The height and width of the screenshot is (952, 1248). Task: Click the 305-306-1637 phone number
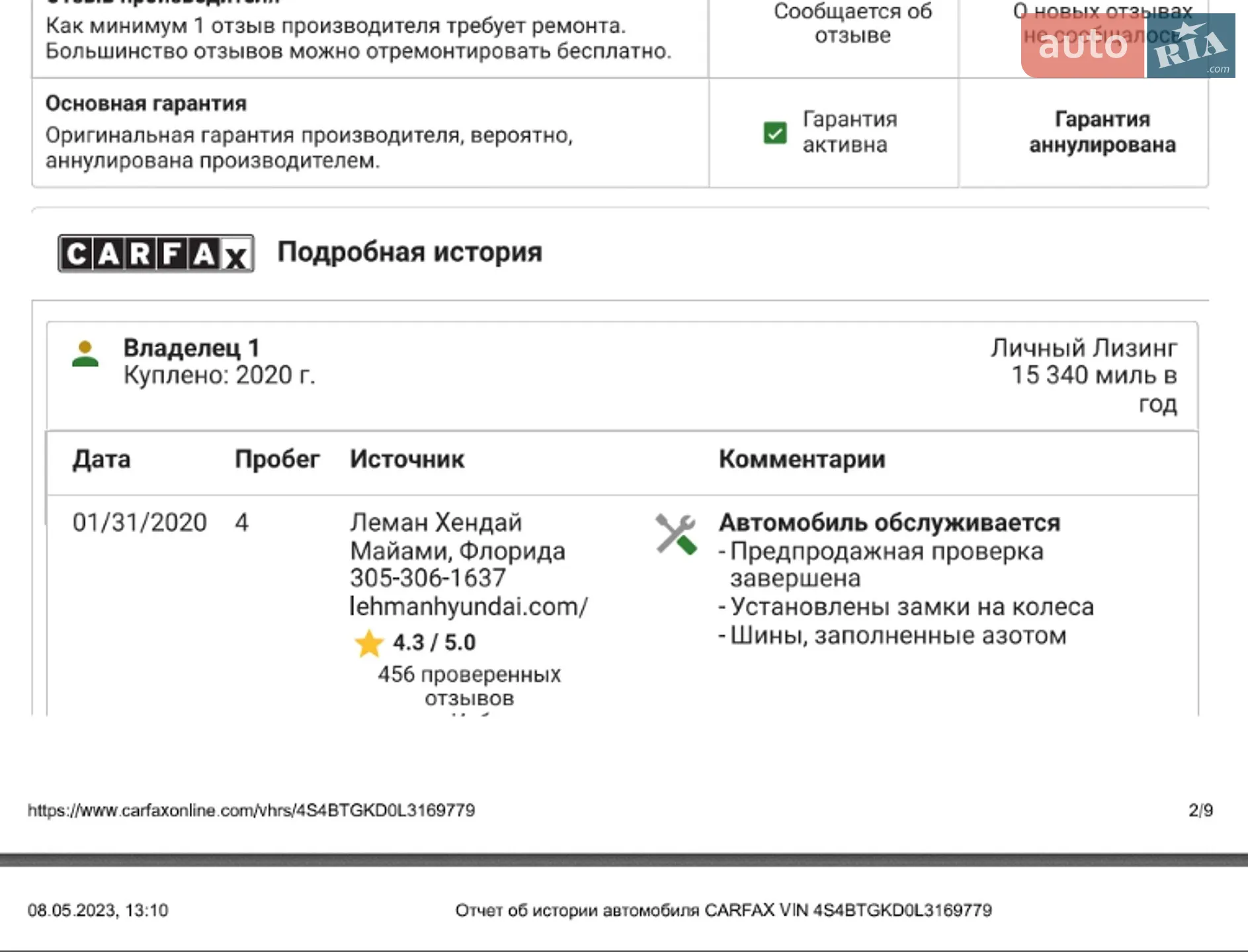pos(428,578)
